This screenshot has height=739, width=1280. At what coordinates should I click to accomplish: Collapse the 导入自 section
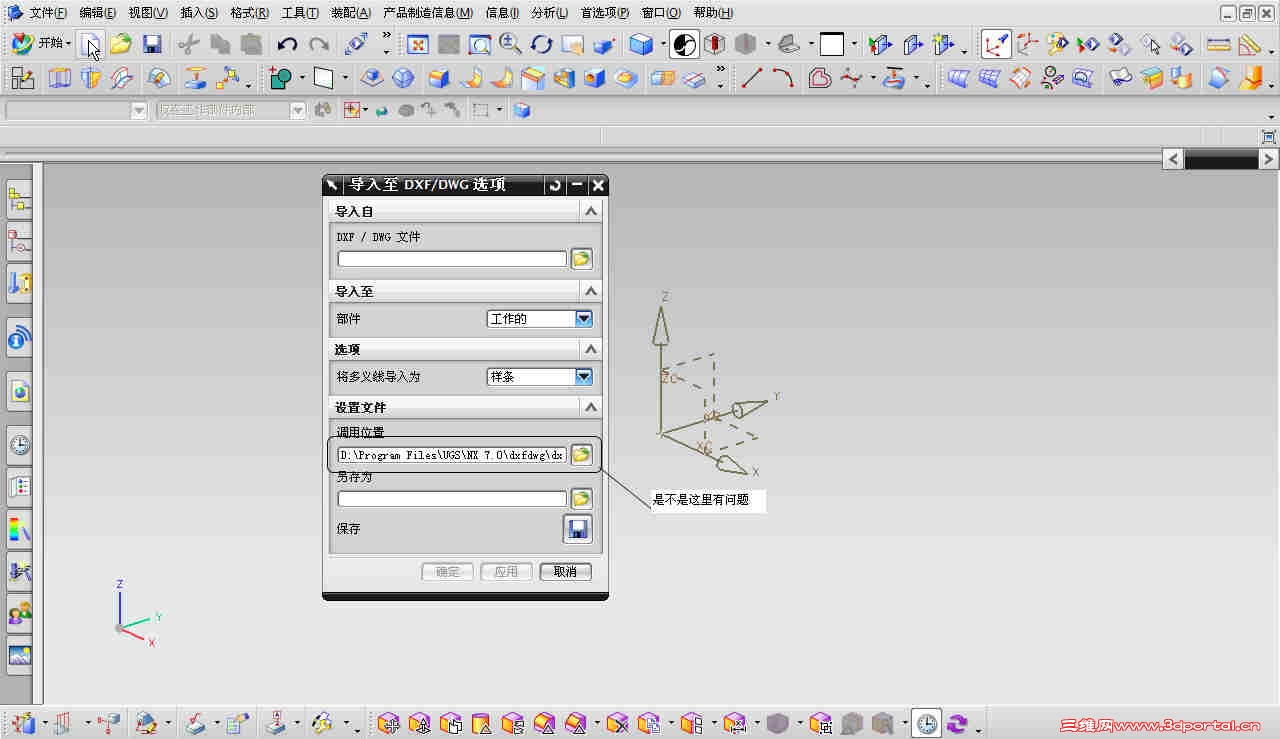tap(591, 211)
